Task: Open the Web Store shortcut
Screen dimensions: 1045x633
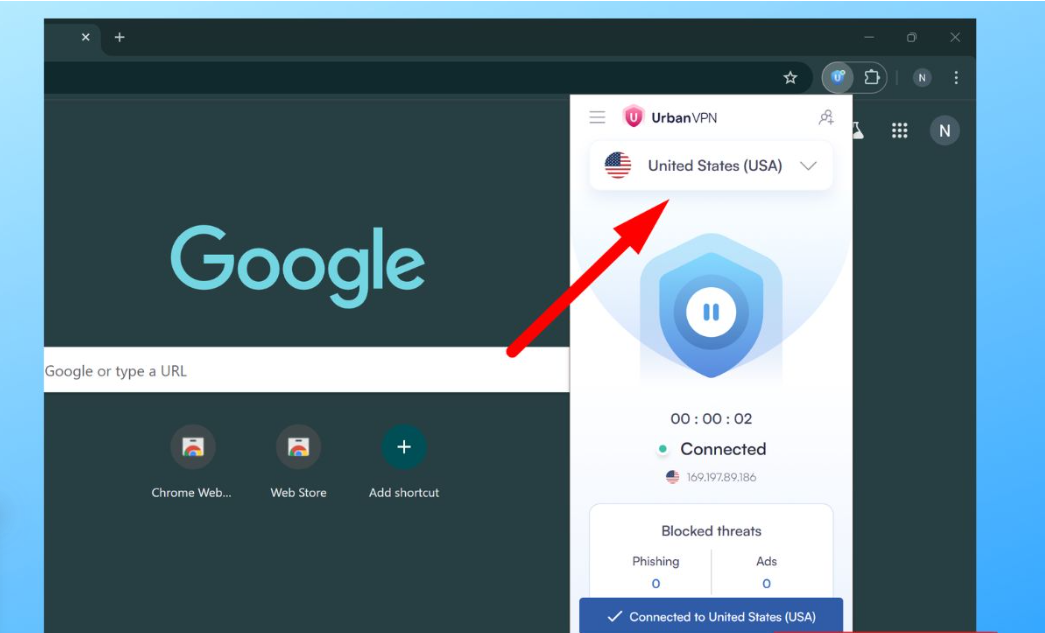Action: point(299,462)
